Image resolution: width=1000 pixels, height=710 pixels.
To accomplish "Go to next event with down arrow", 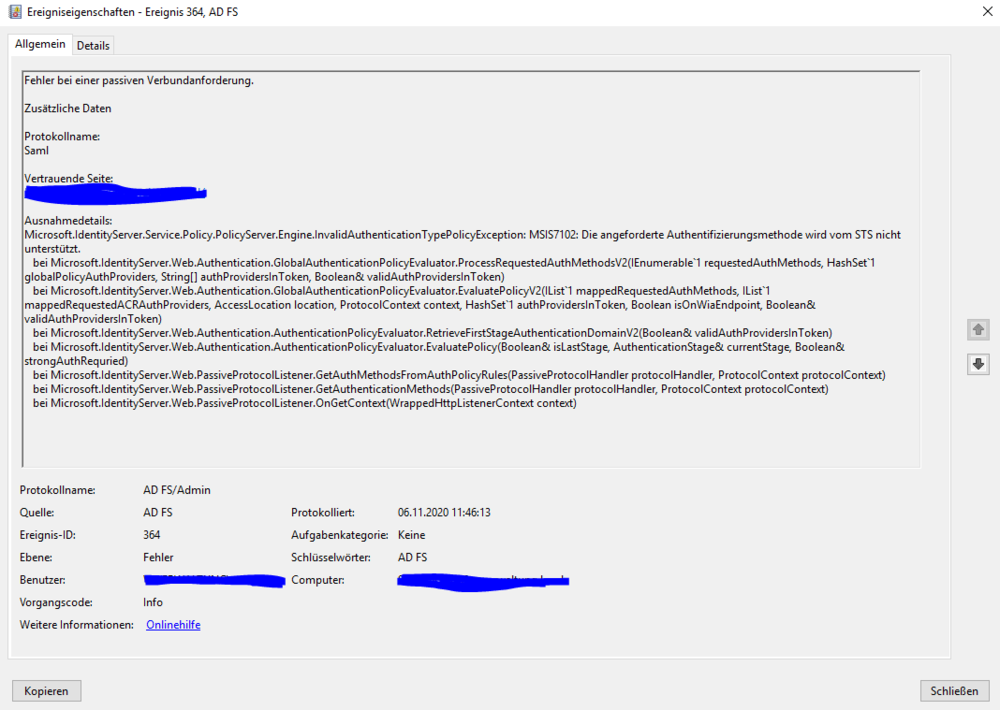I will click(x=978, y=364).
